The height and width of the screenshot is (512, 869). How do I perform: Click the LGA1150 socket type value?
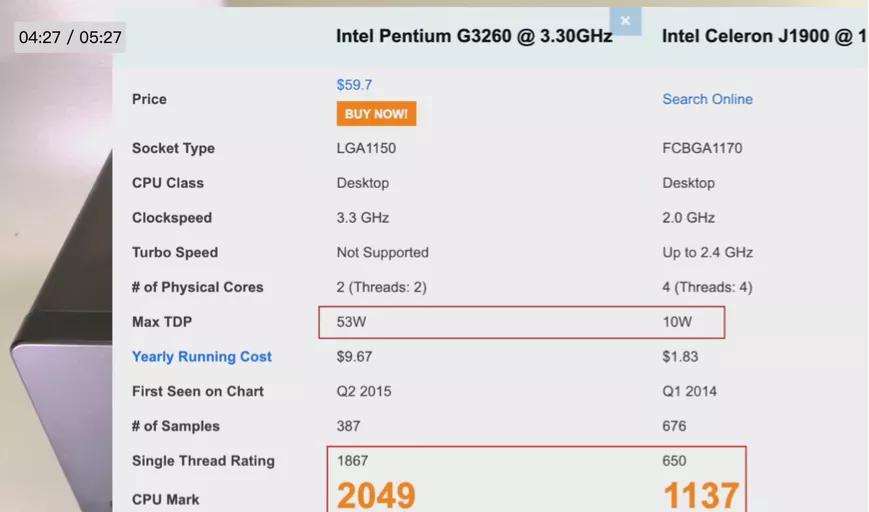coord(366,148)
